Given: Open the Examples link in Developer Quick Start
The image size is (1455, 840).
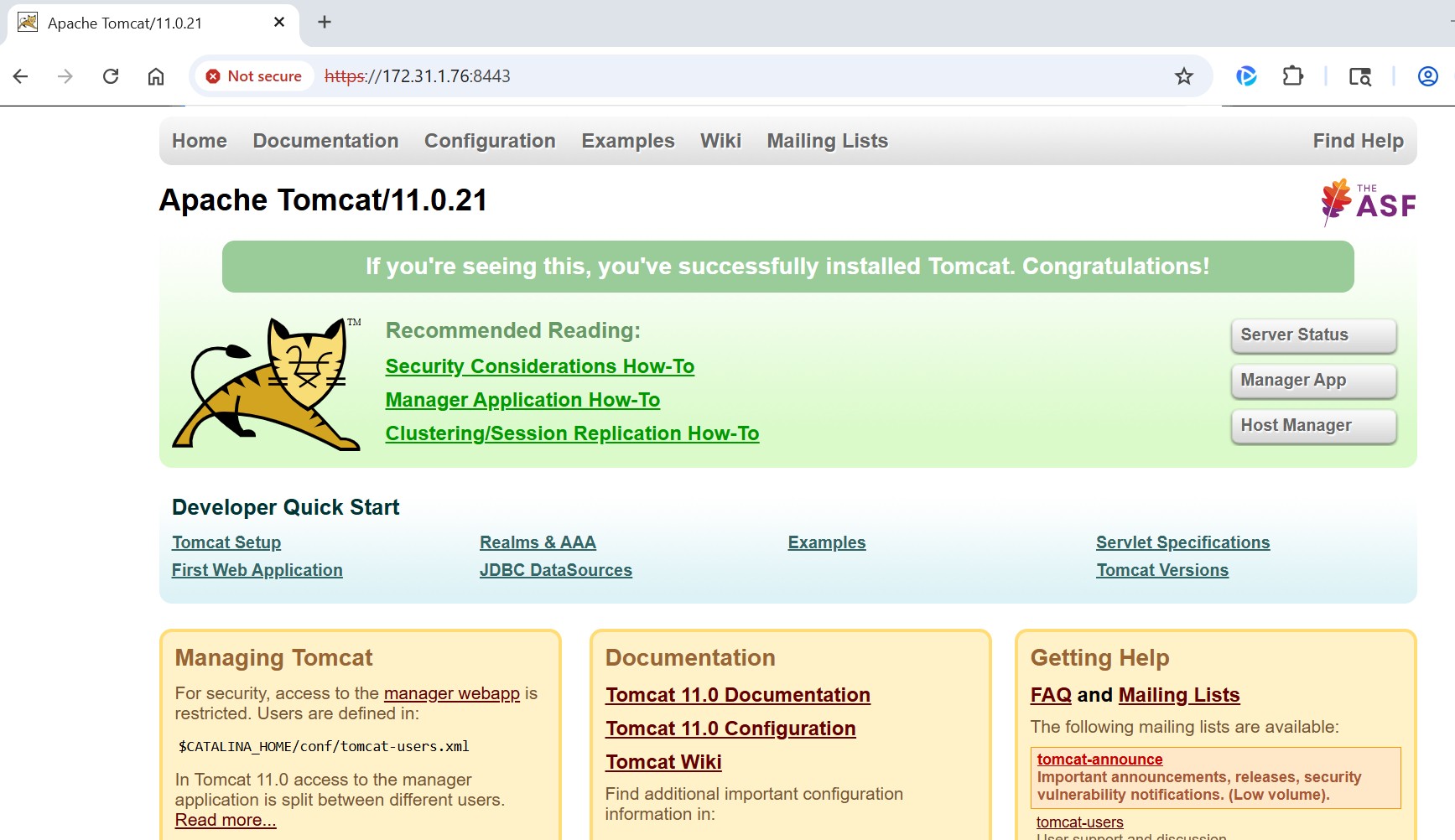Looking at the screenshot, I should click(x=827, y=542).
